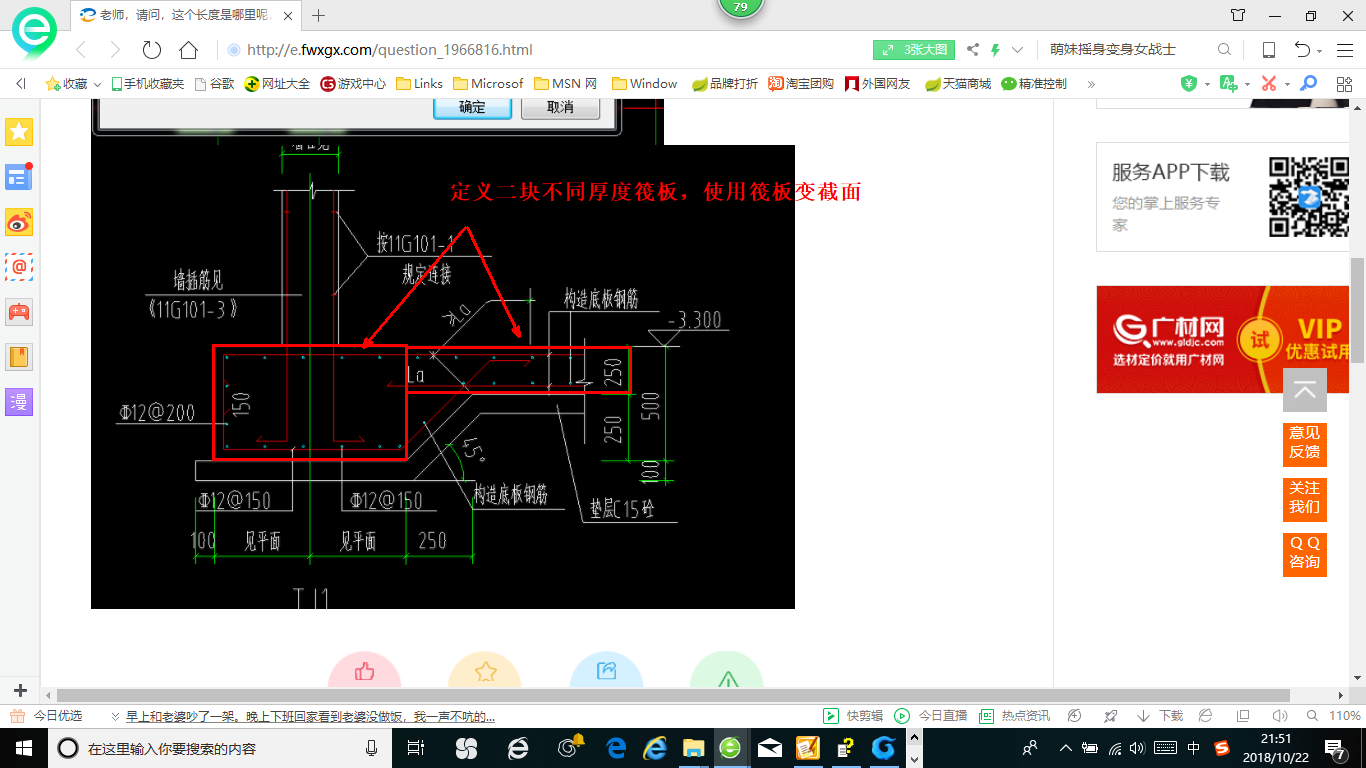Click the share answer circle button
The height and width of the screenshot is (768, 1366).
606,671
